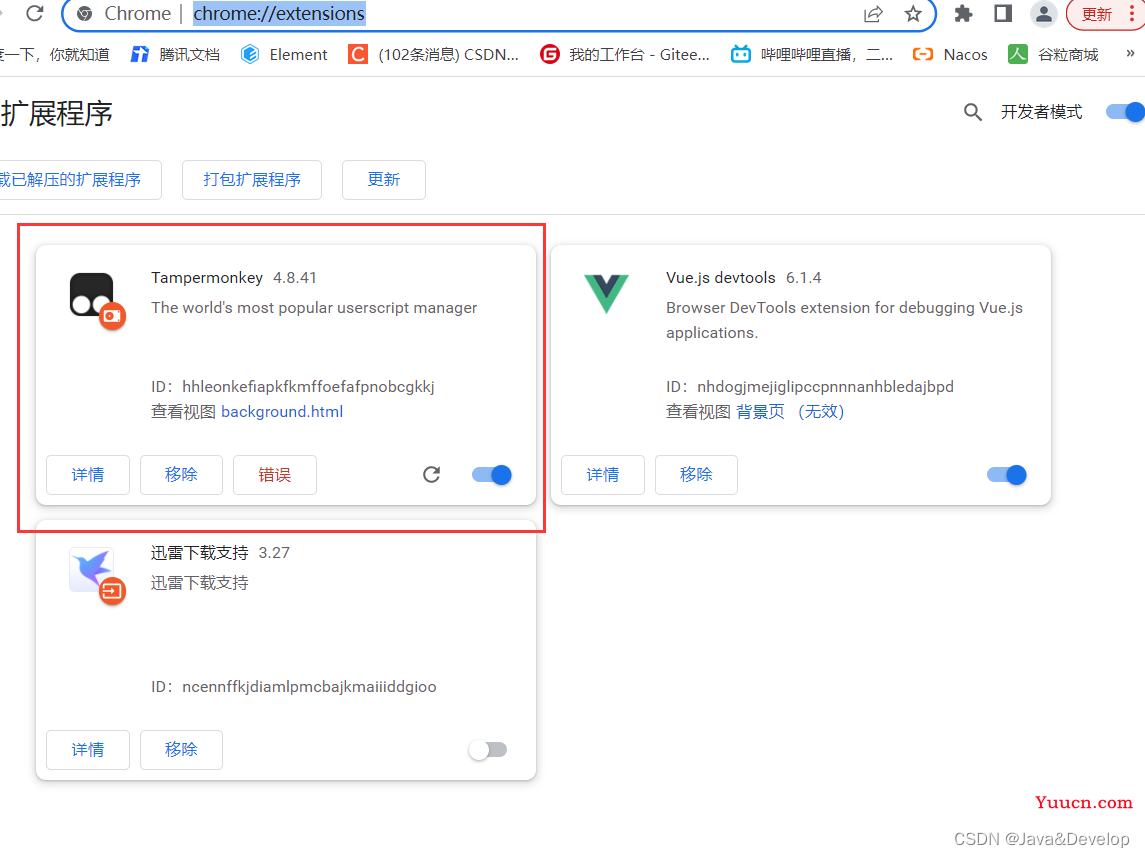Open the 腾讯文档 bookmark

tap(175, 55)
